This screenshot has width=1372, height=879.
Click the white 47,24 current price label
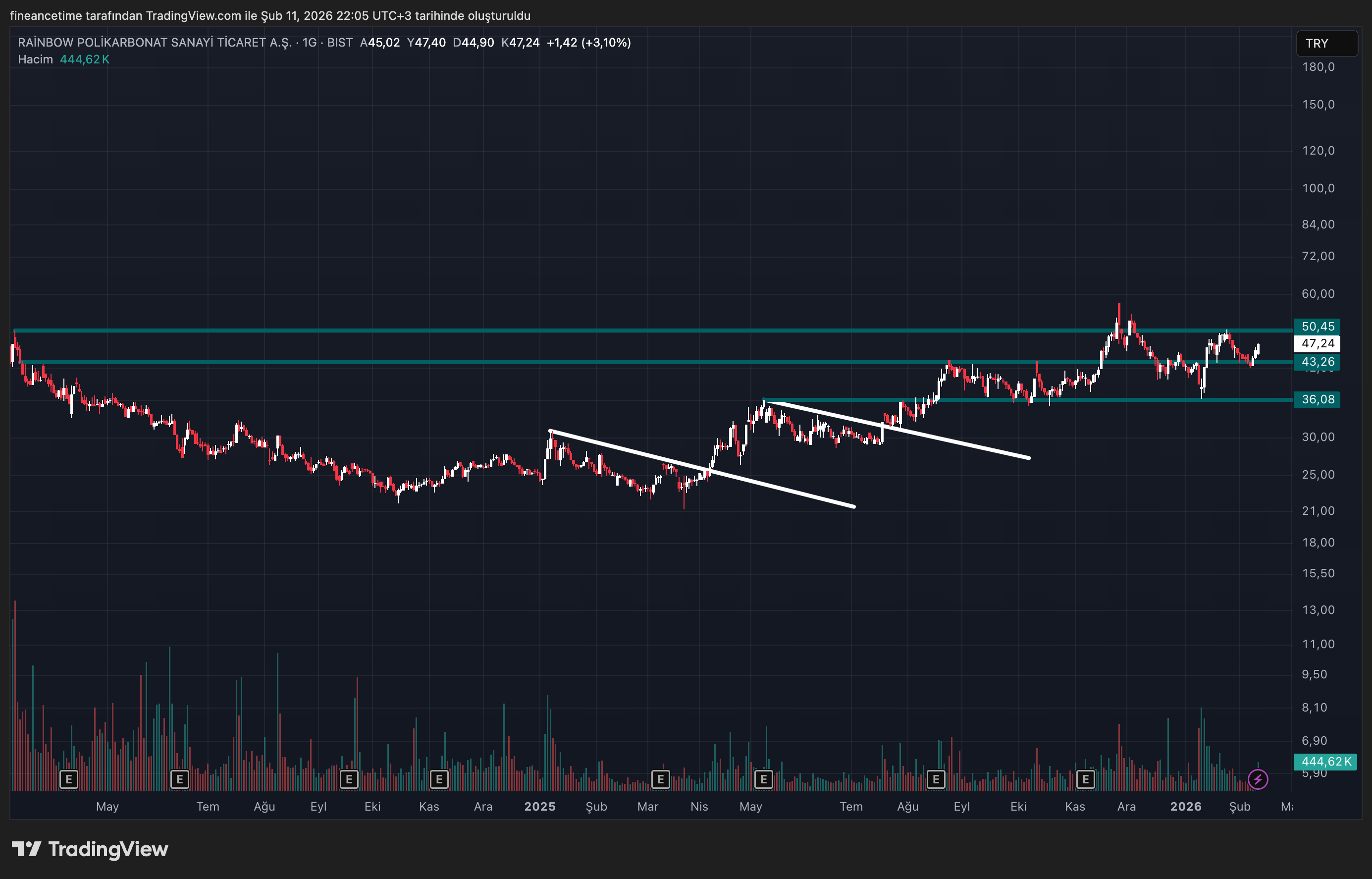click(x=1317, y=343)
